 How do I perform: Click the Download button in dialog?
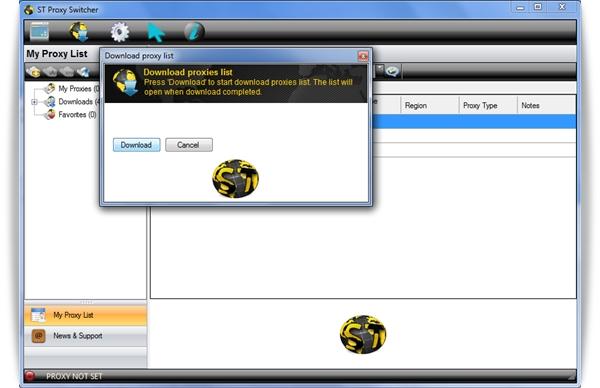coord(137,145)
